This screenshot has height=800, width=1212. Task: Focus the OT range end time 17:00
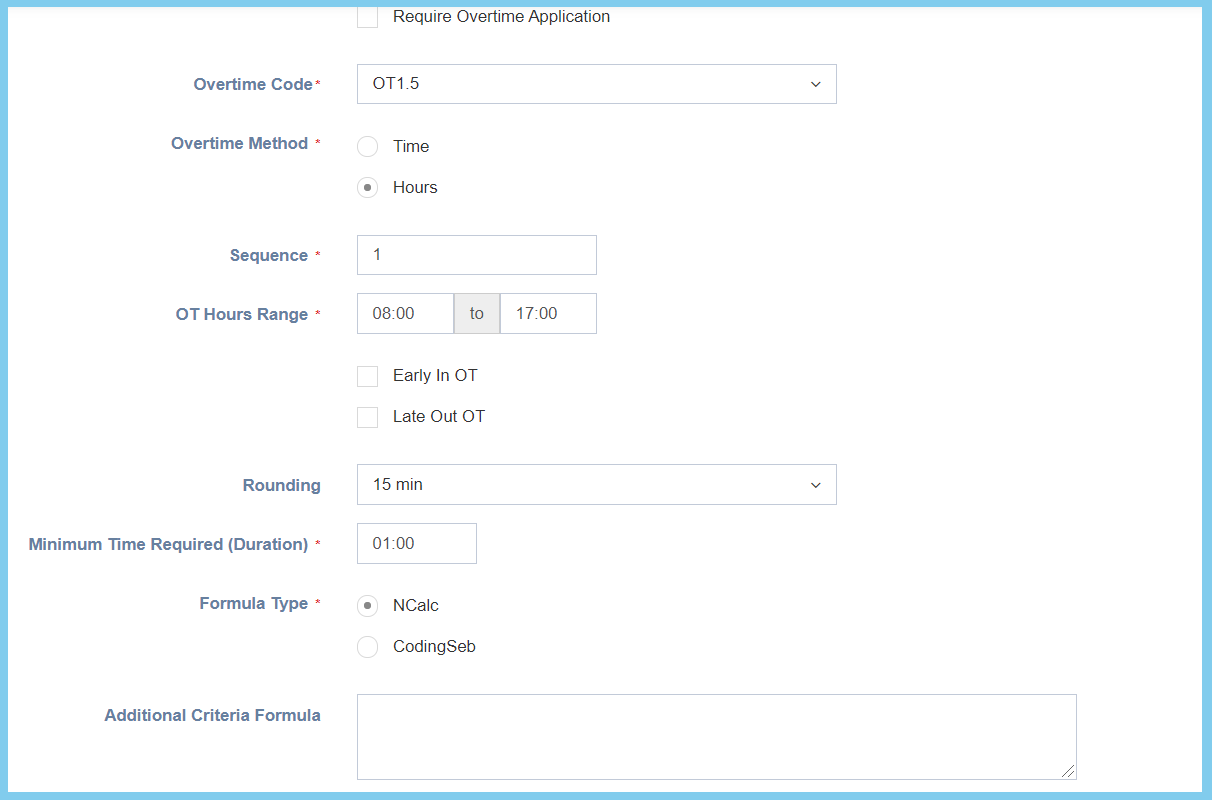[x=547, y=314]
